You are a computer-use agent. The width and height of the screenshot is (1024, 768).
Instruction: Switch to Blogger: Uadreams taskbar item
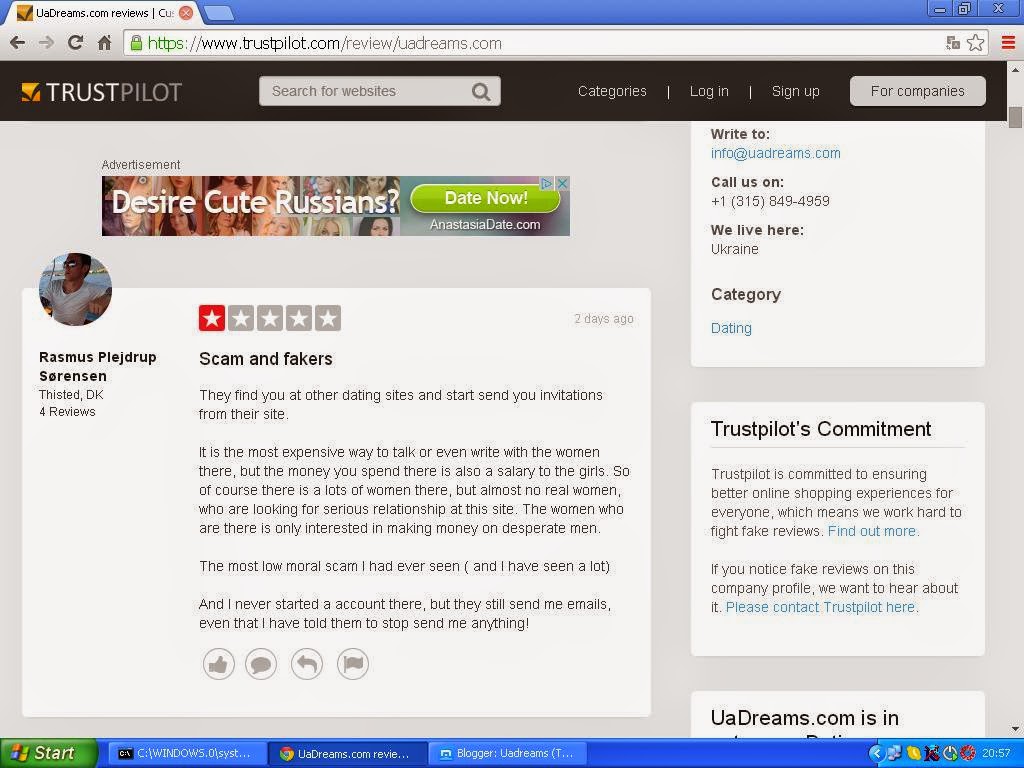[507, 753]
